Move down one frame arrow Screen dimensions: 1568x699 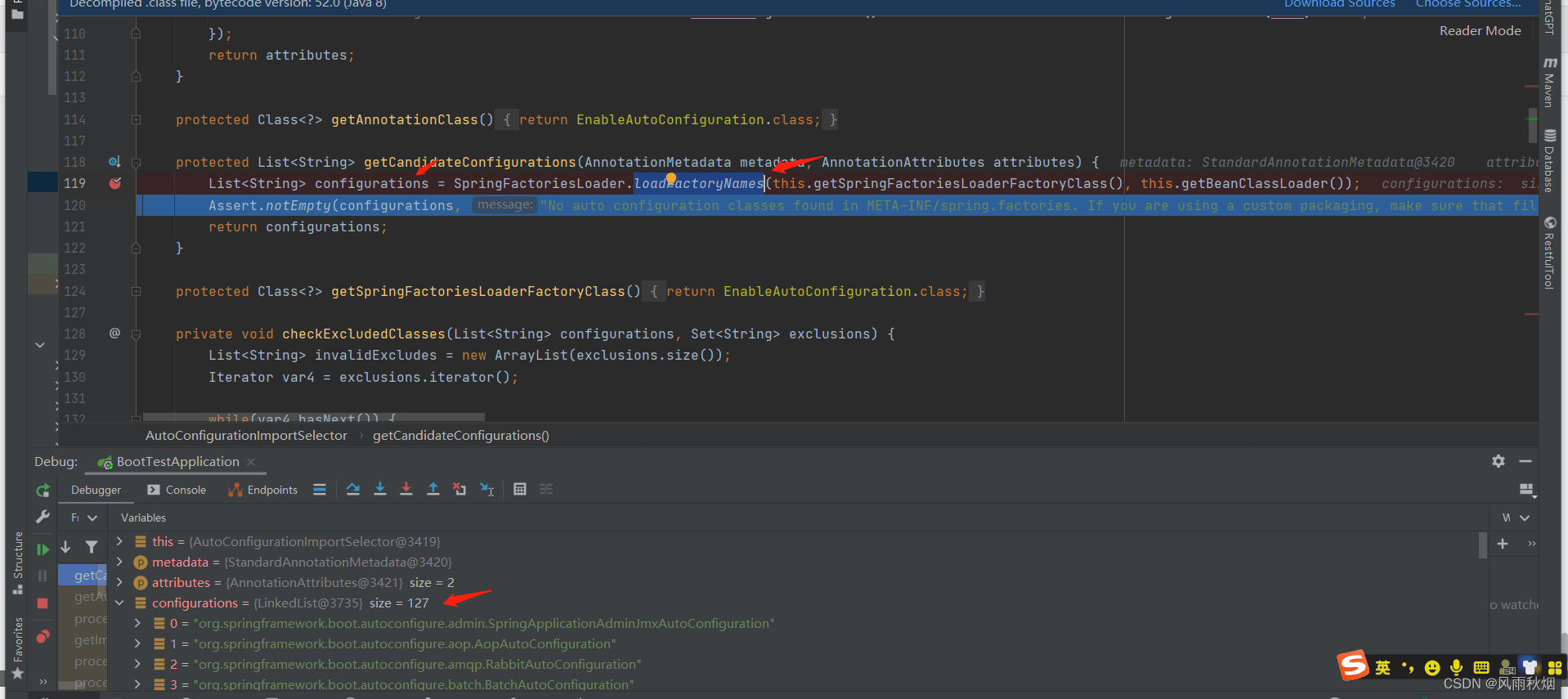(x=65, y=547)
